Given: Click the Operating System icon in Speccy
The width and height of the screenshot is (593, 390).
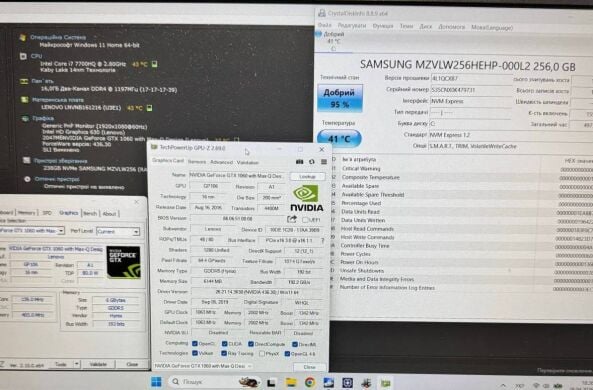Looking at the screenshot, I should [x=23, y=37].
